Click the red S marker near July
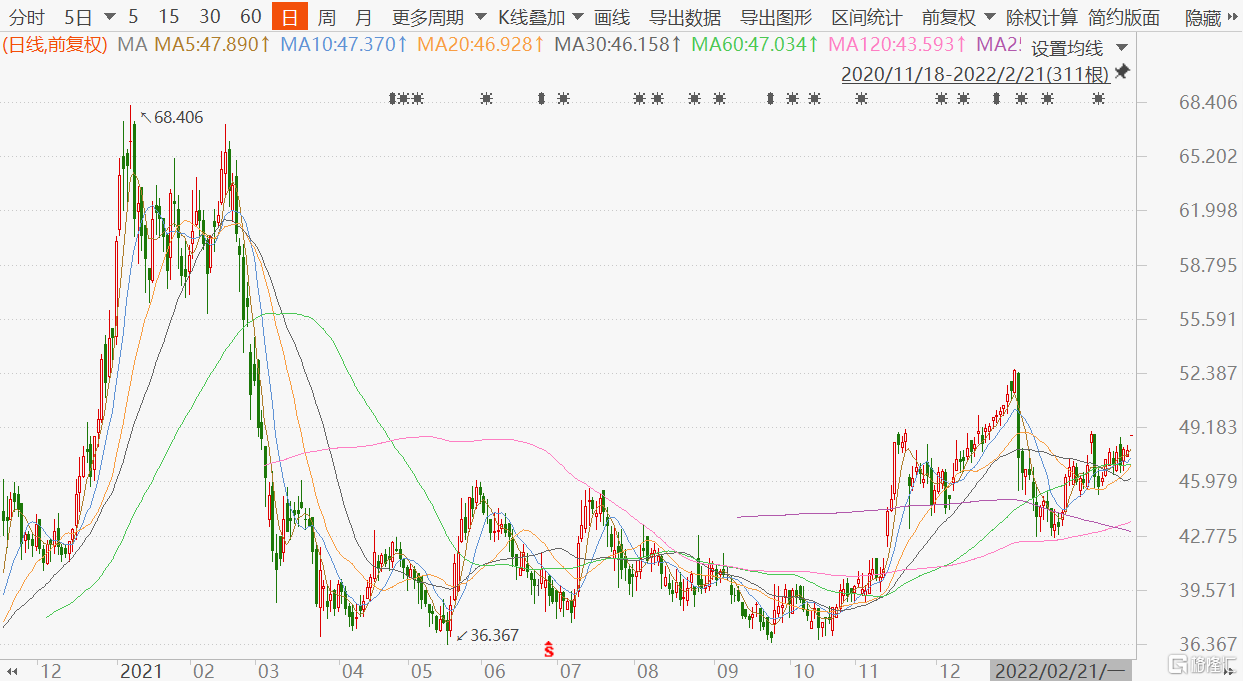The height and width of the screenshot is (681, 1243). coord(549,649)
